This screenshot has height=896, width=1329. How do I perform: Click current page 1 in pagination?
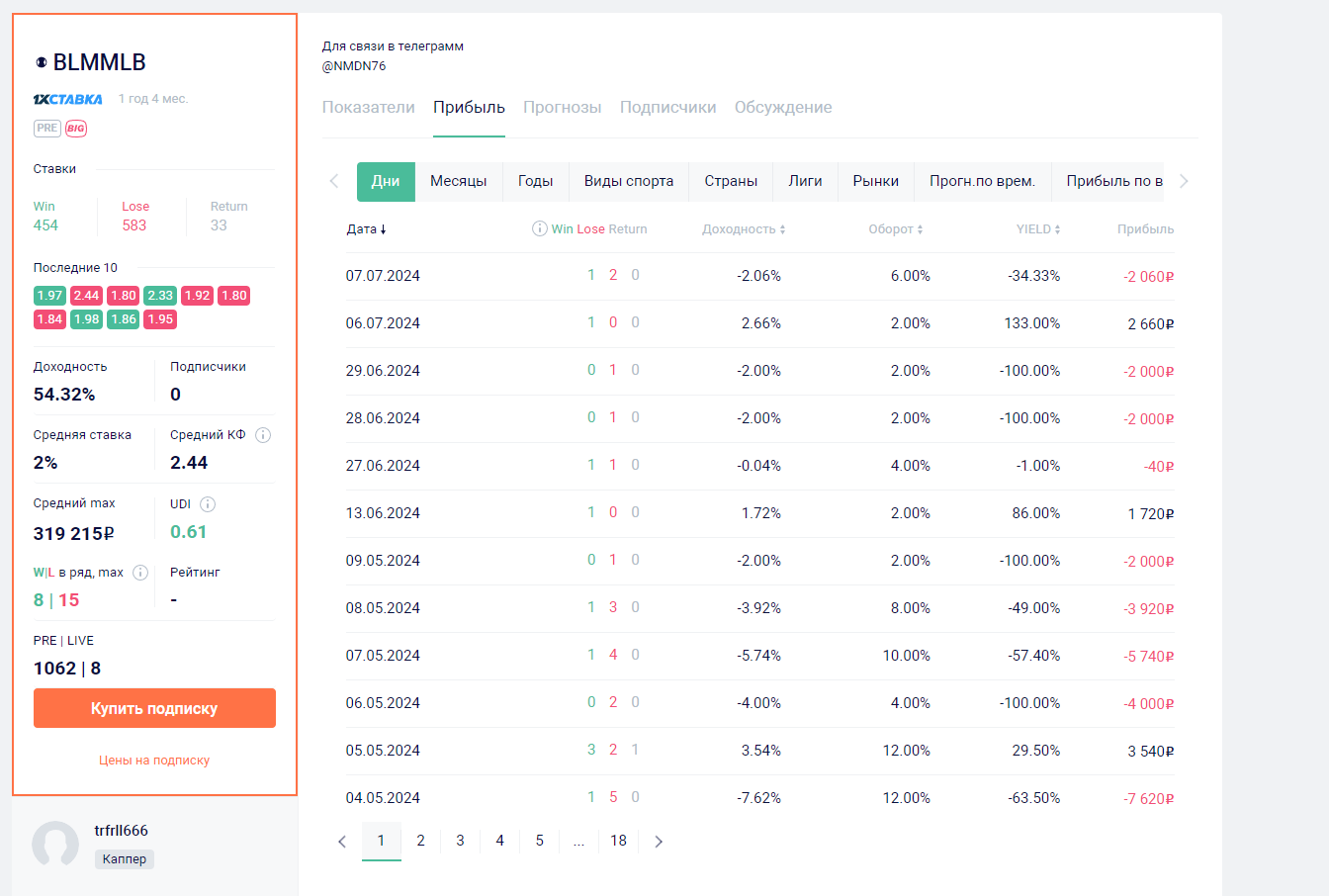pos(381,841)
